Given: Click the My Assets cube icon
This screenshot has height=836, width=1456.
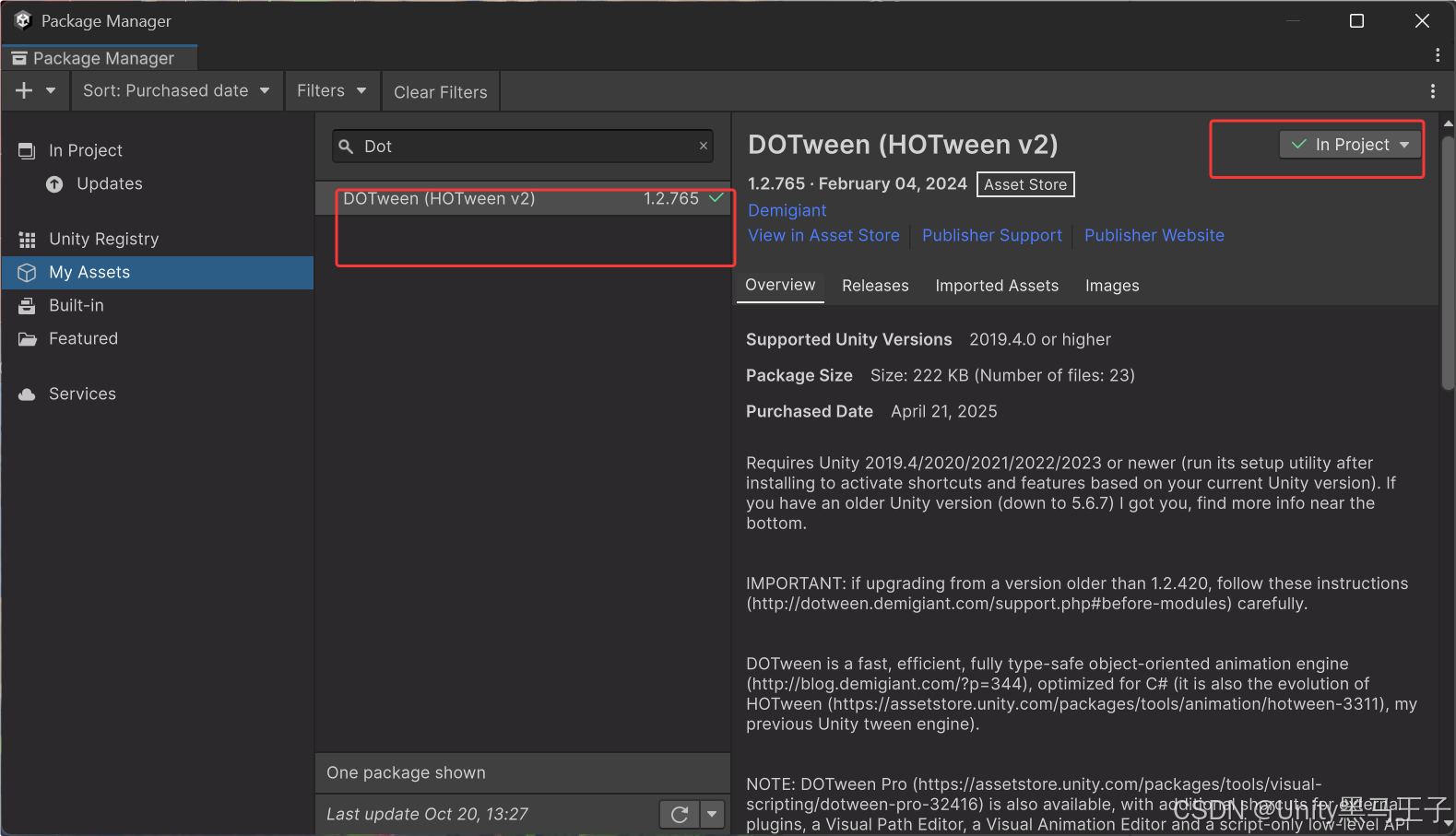Looking at the screenshot, I should pyautogui.click(x=27, y=273).
